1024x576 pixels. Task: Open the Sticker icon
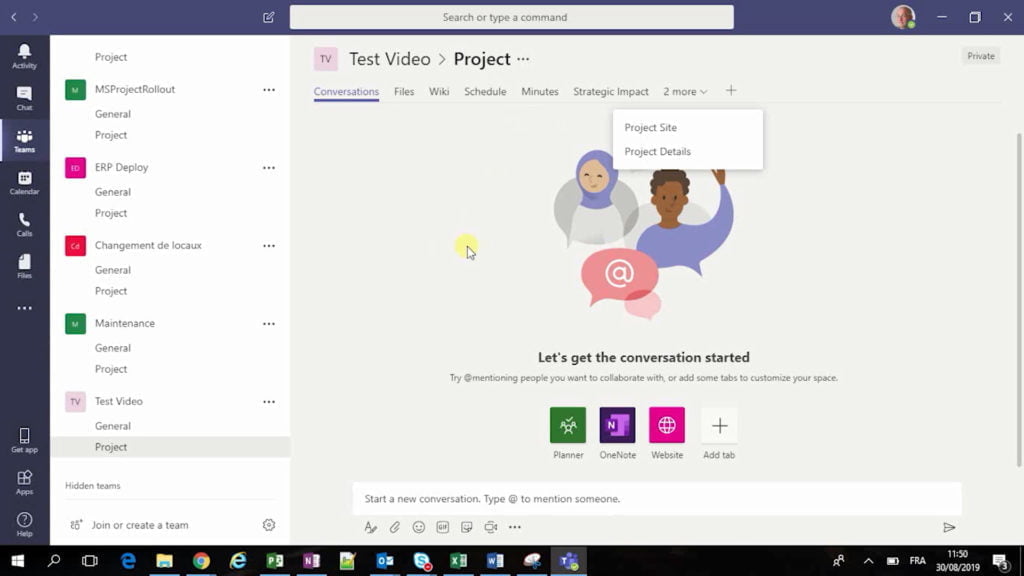[466, 527]
